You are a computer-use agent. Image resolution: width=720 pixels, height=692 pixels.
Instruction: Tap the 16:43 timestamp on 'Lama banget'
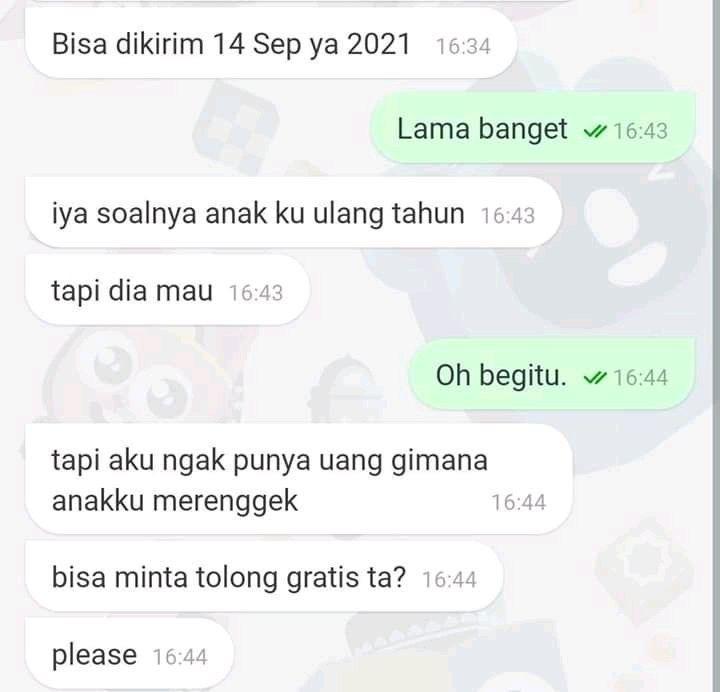[640, 131]
